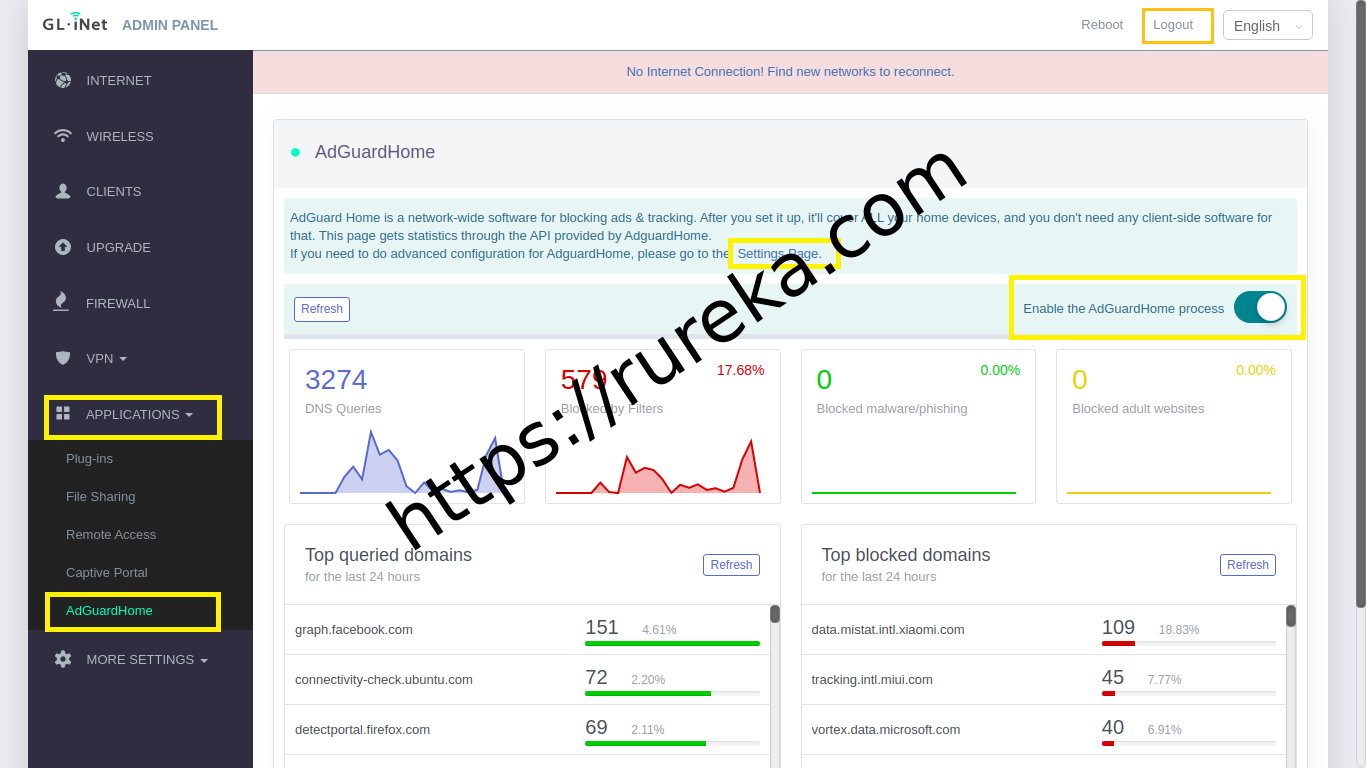Screen dimensions: 1366x768
Task: Click the DNS Queries 3274 card
Action: (x=407, y=426)
